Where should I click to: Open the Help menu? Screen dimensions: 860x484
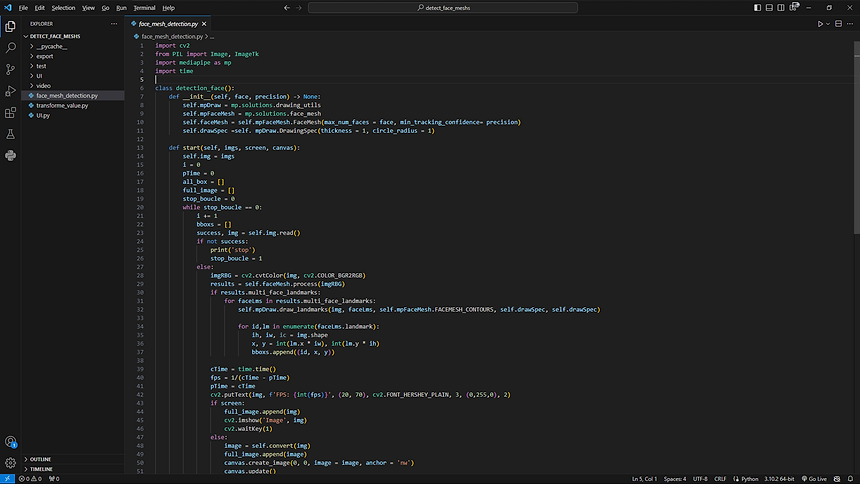pos(168,8)
